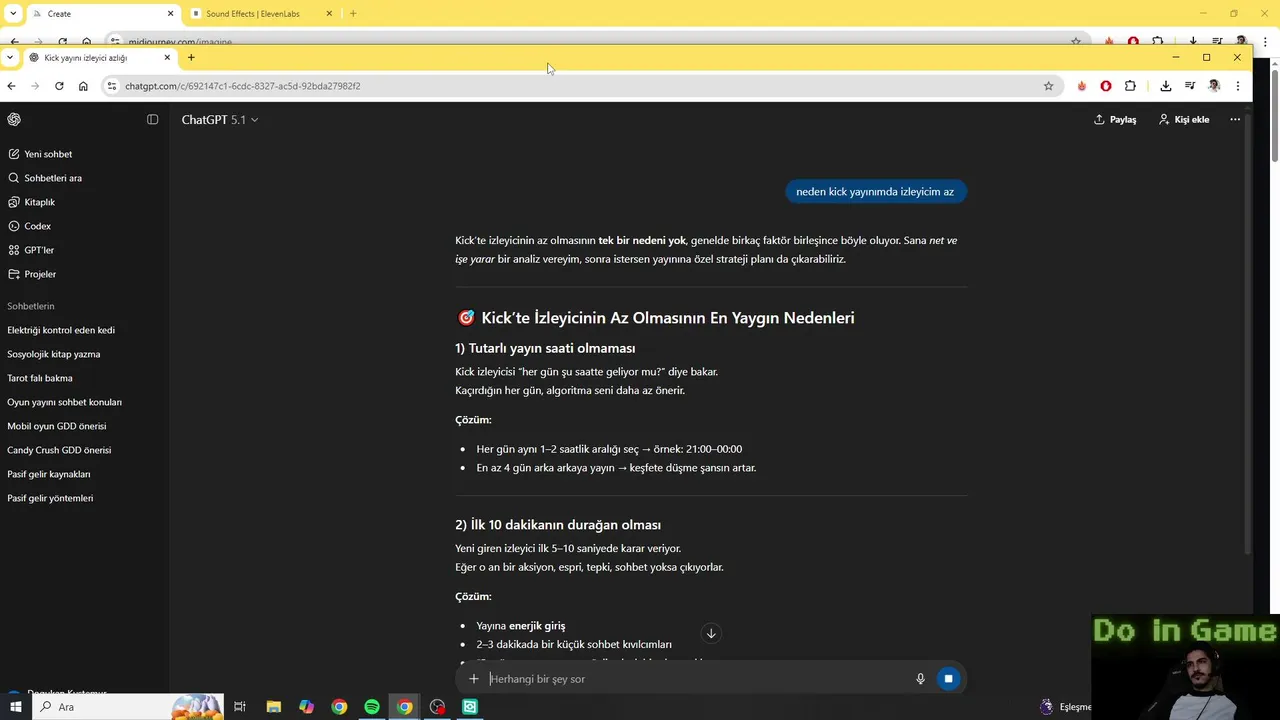Open chat Sosyolojik kitap yazma

84,354
